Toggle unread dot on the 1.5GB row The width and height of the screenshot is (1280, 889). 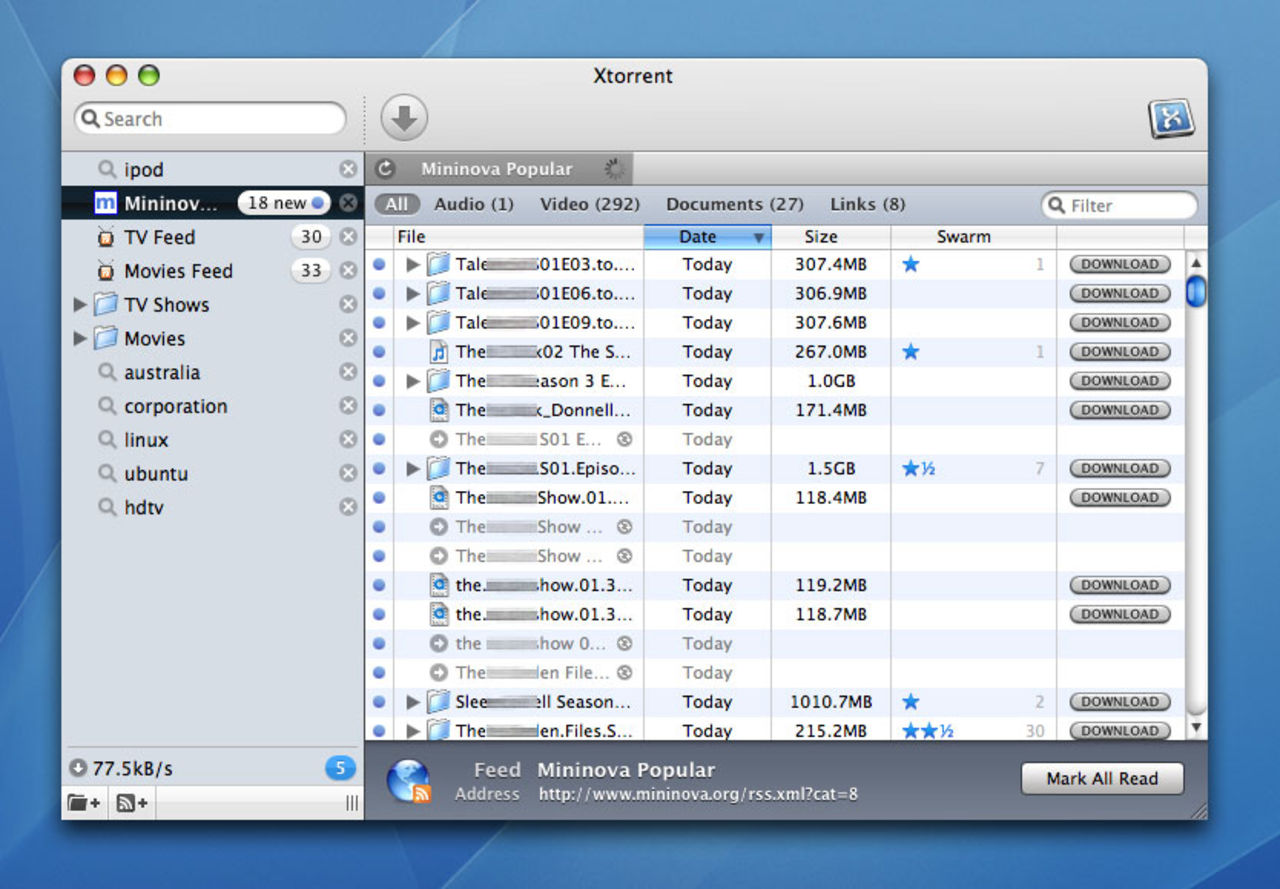click(x=379, y=469)
